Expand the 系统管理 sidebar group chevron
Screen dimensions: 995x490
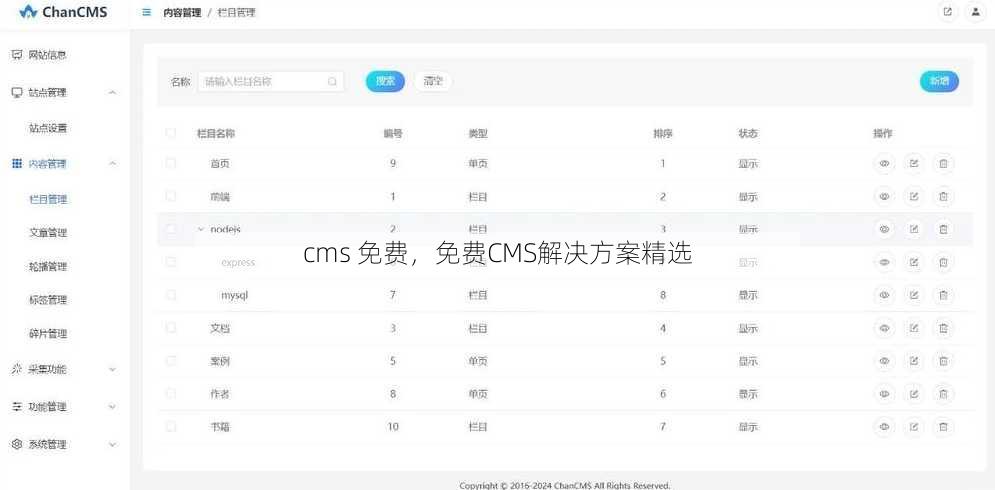(112, 444)
